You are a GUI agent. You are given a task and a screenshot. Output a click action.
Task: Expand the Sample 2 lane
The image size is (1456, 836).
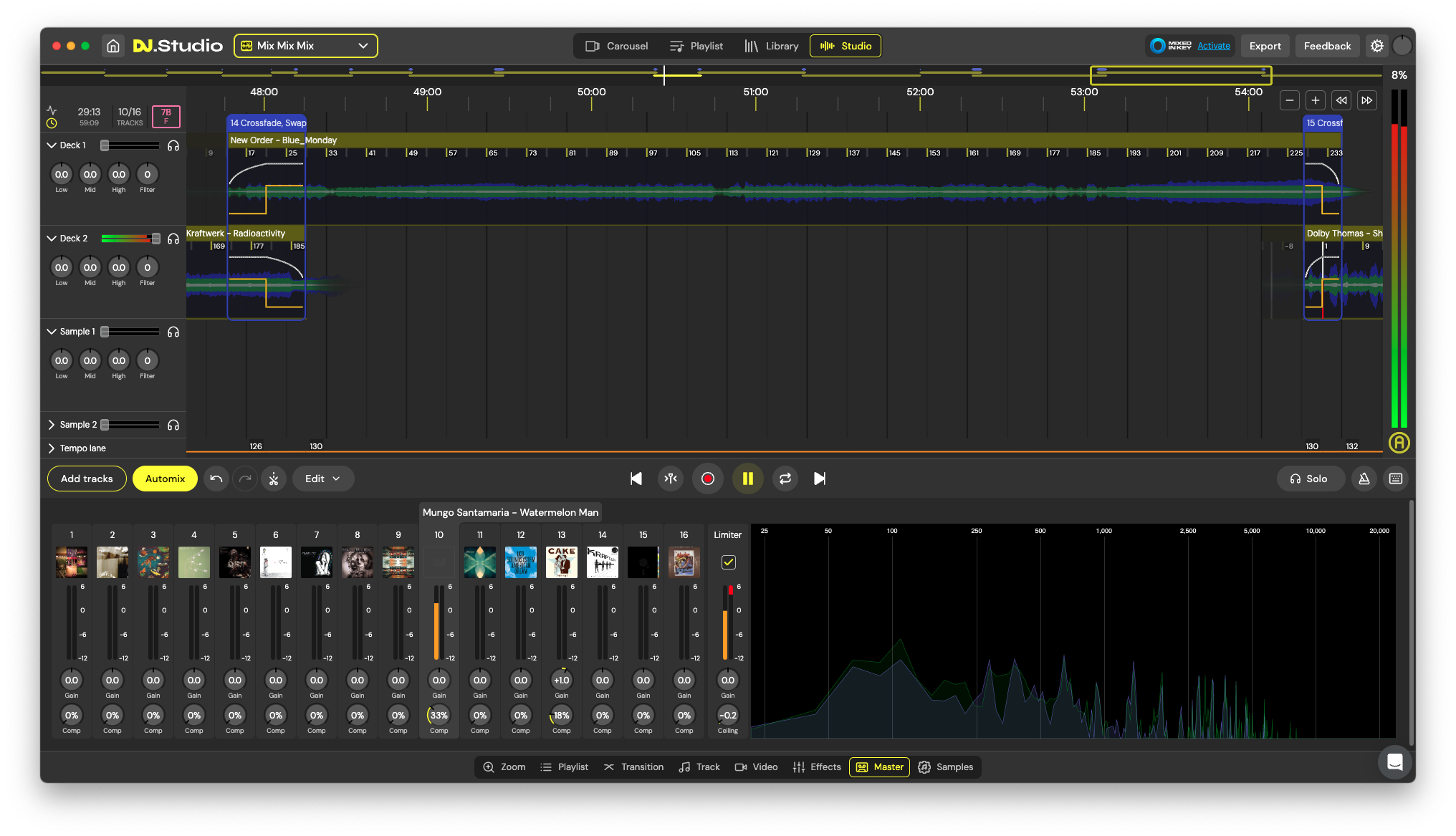52,425
